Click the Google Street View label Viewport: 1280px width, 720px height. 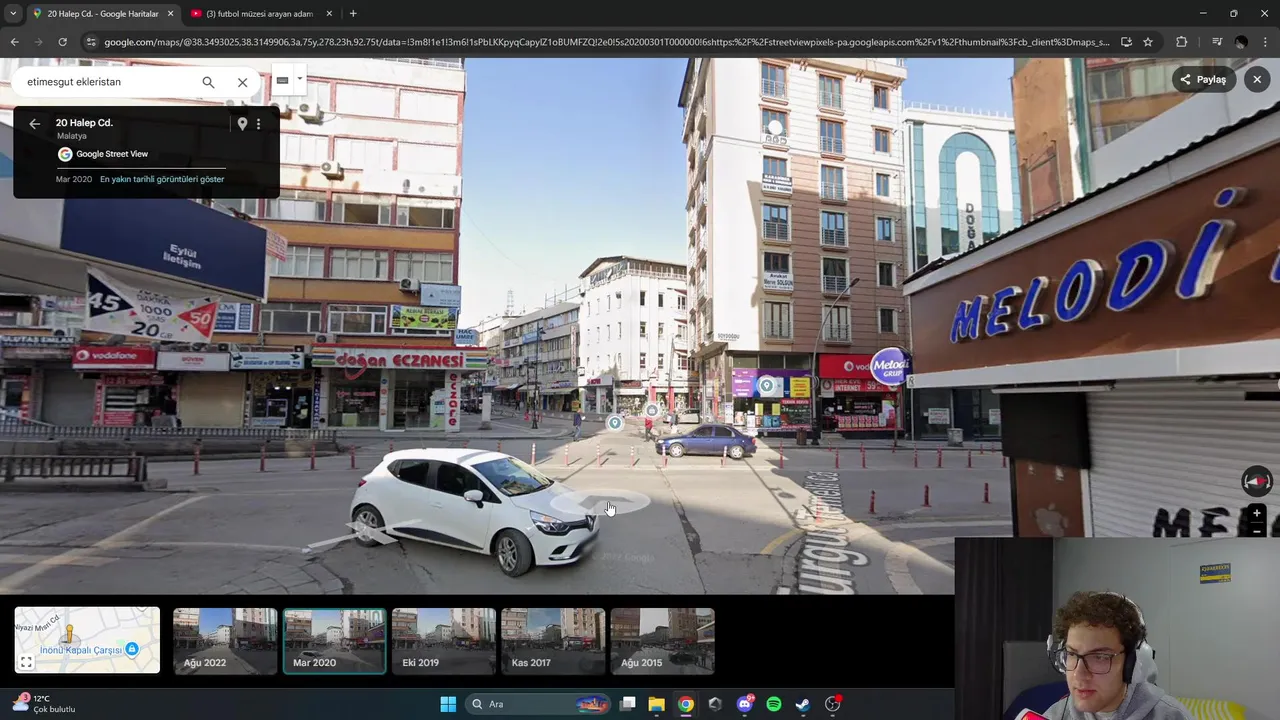coord(112,154)
